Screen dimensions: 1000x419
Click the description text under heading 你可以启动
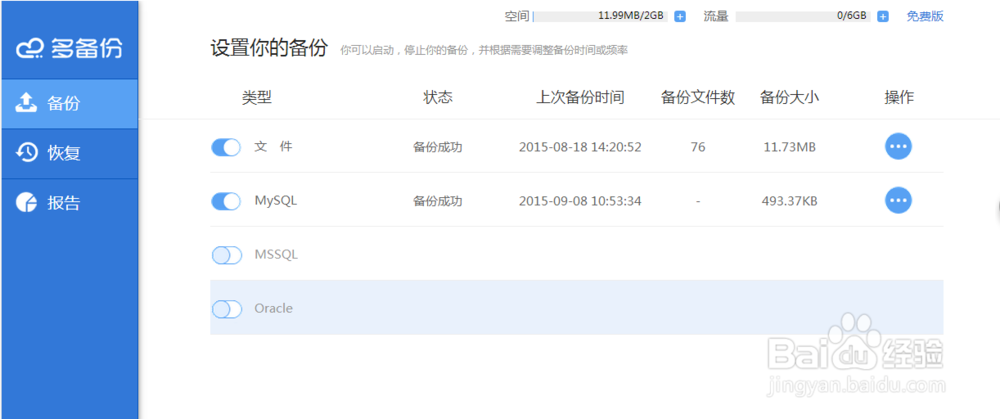pyautogui.click(x=484, y=50)
